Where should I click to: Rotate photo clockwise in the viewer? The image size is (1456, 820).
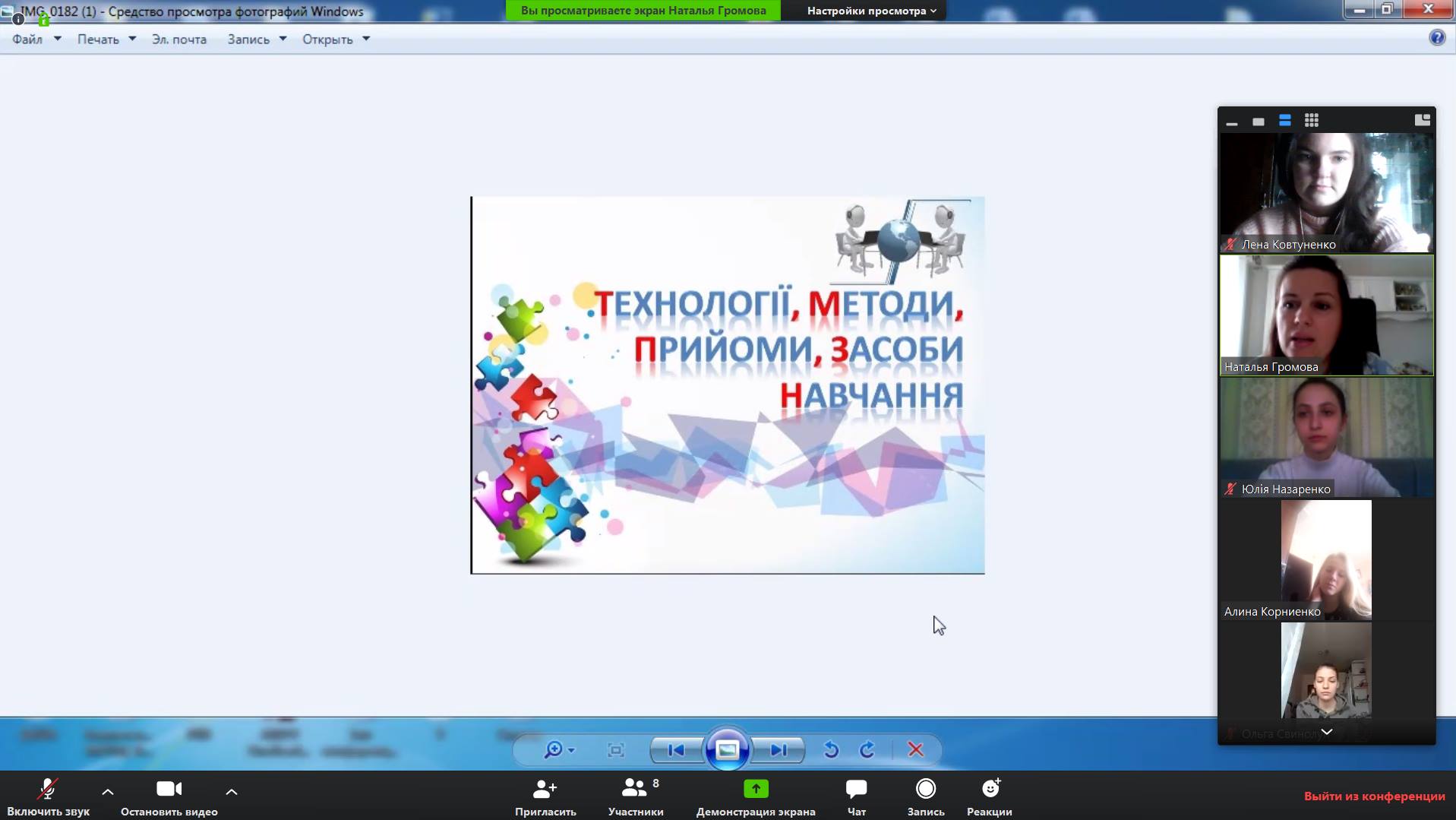pyautogui.click(x=867, y=750)
